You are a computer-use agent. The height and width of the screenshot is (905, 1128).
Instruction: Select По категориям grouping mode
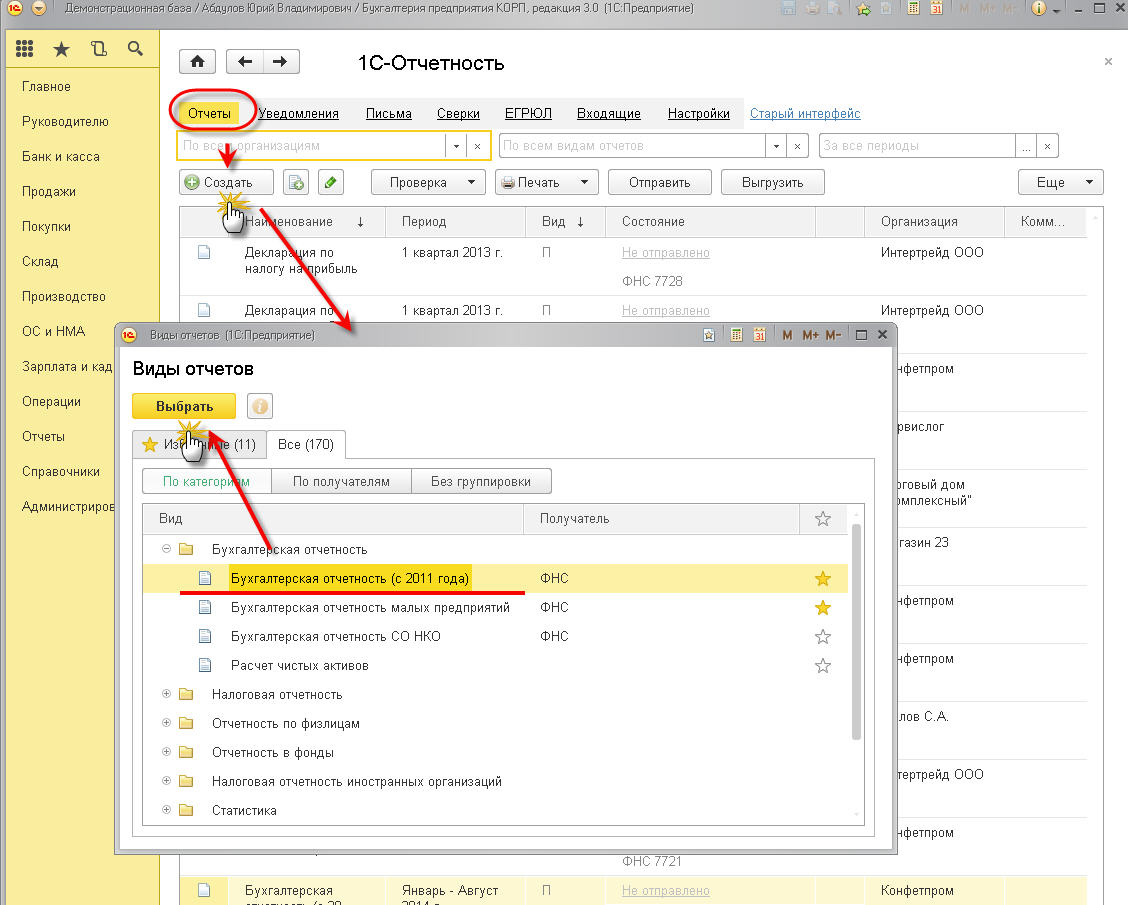[206, 481]
